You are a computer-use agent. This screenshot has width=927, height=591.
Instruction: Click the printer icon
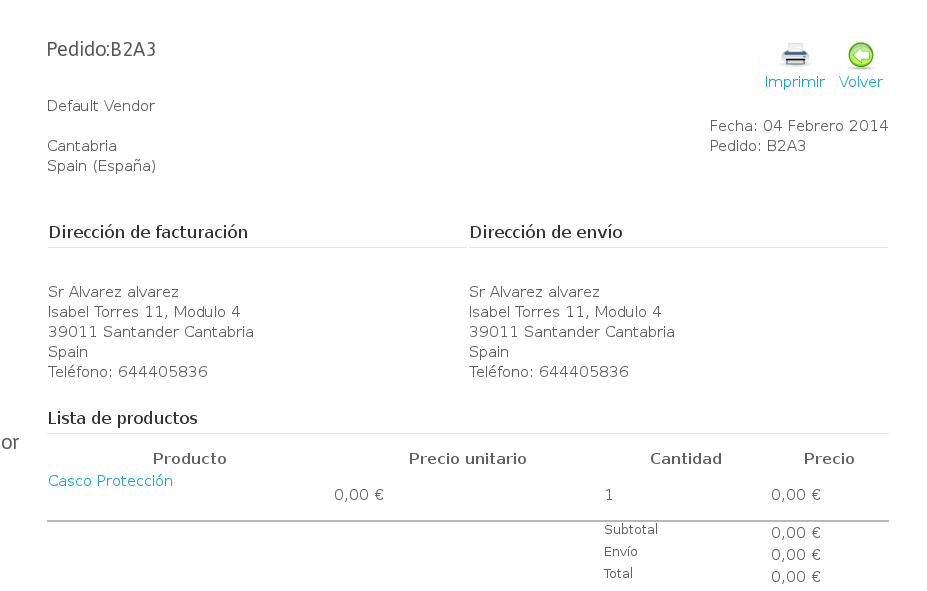click(795, 56)
